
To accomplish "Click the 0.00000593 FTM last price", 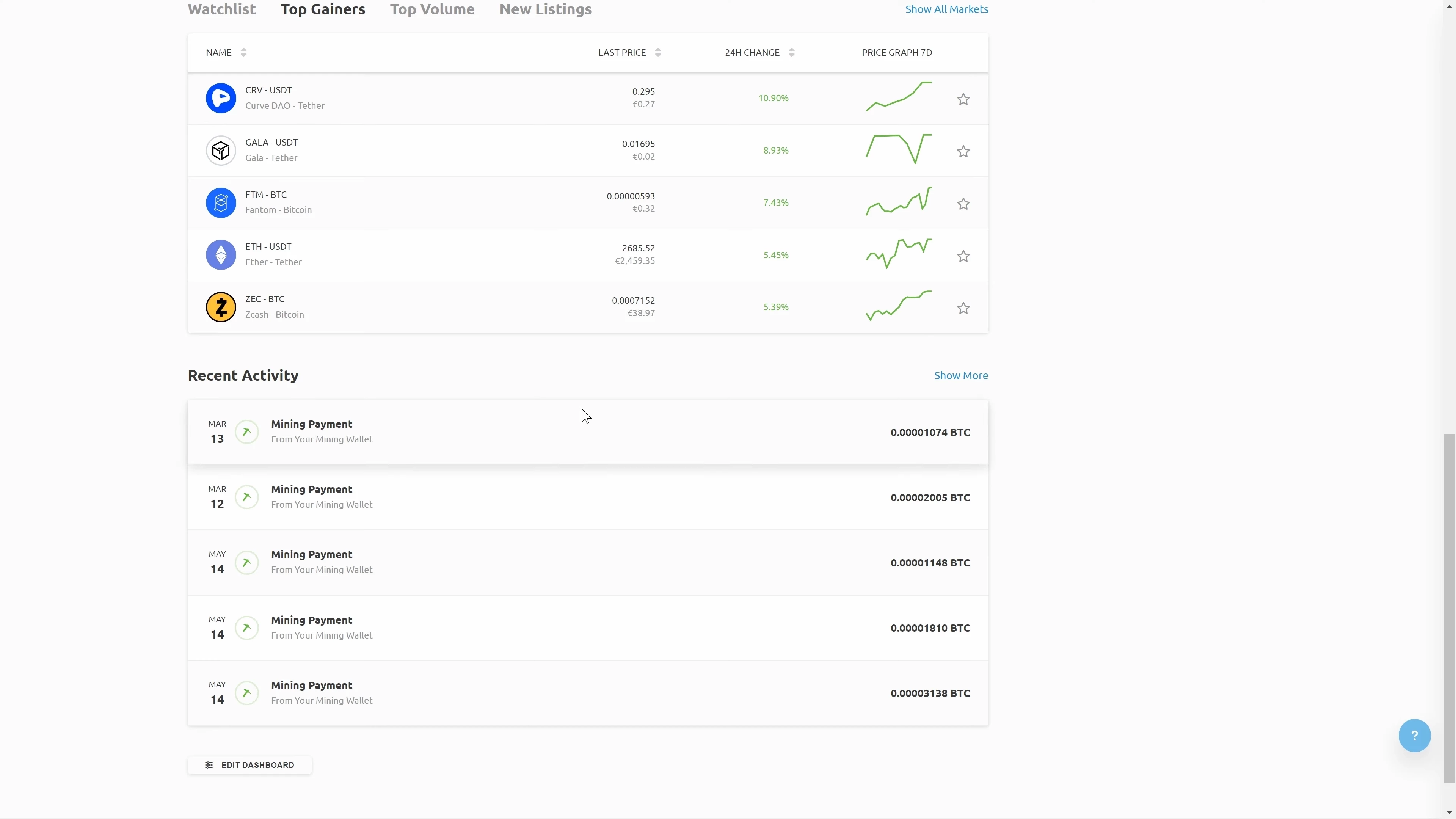I will pos(631,196).
